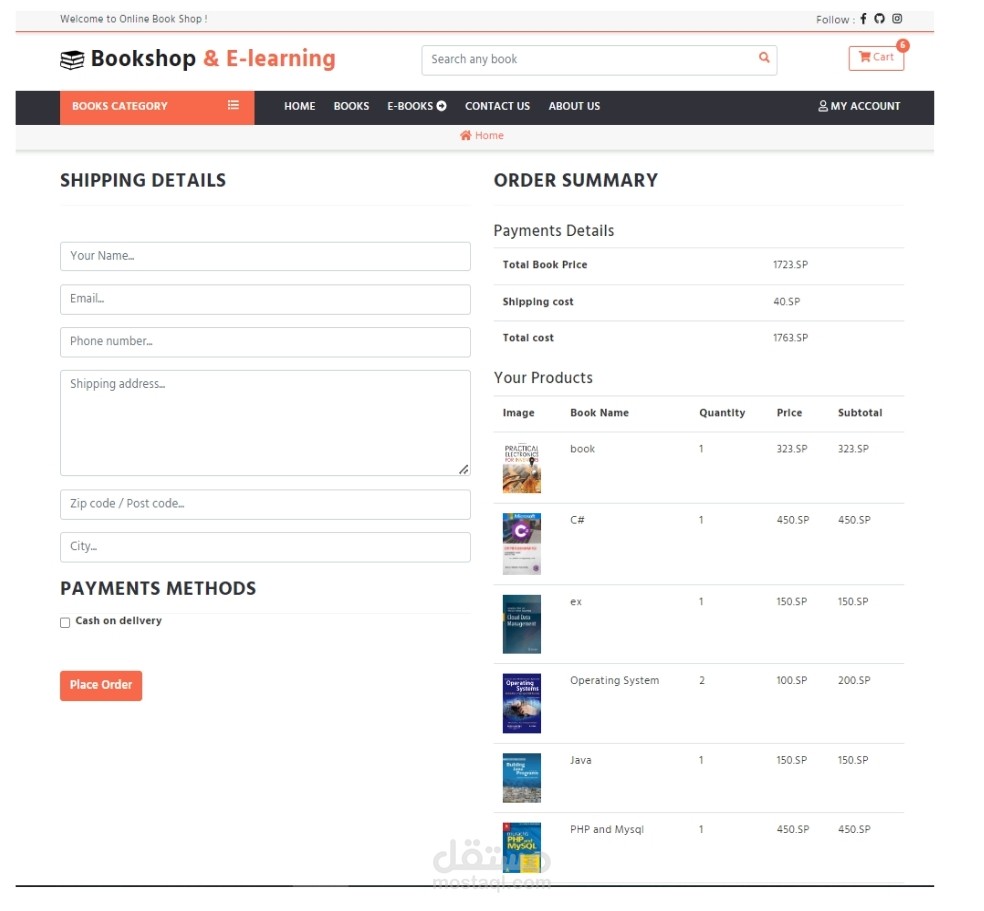Open the Operating Systems cover thumbnail
Viewport: 984px width, 911px height.
[521, 703]
